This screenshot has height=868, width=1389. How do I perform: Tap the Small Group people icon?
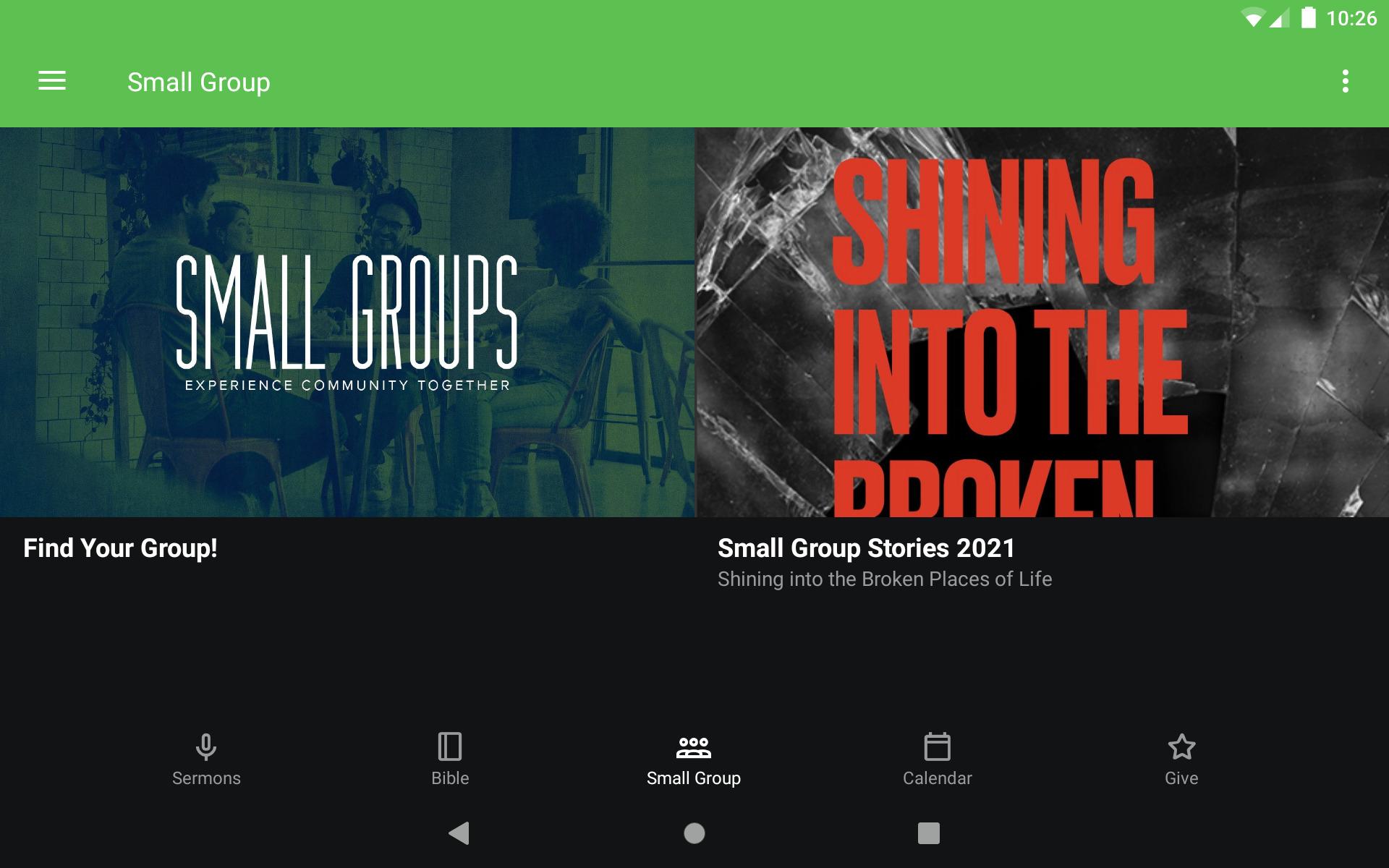(694, 747)
